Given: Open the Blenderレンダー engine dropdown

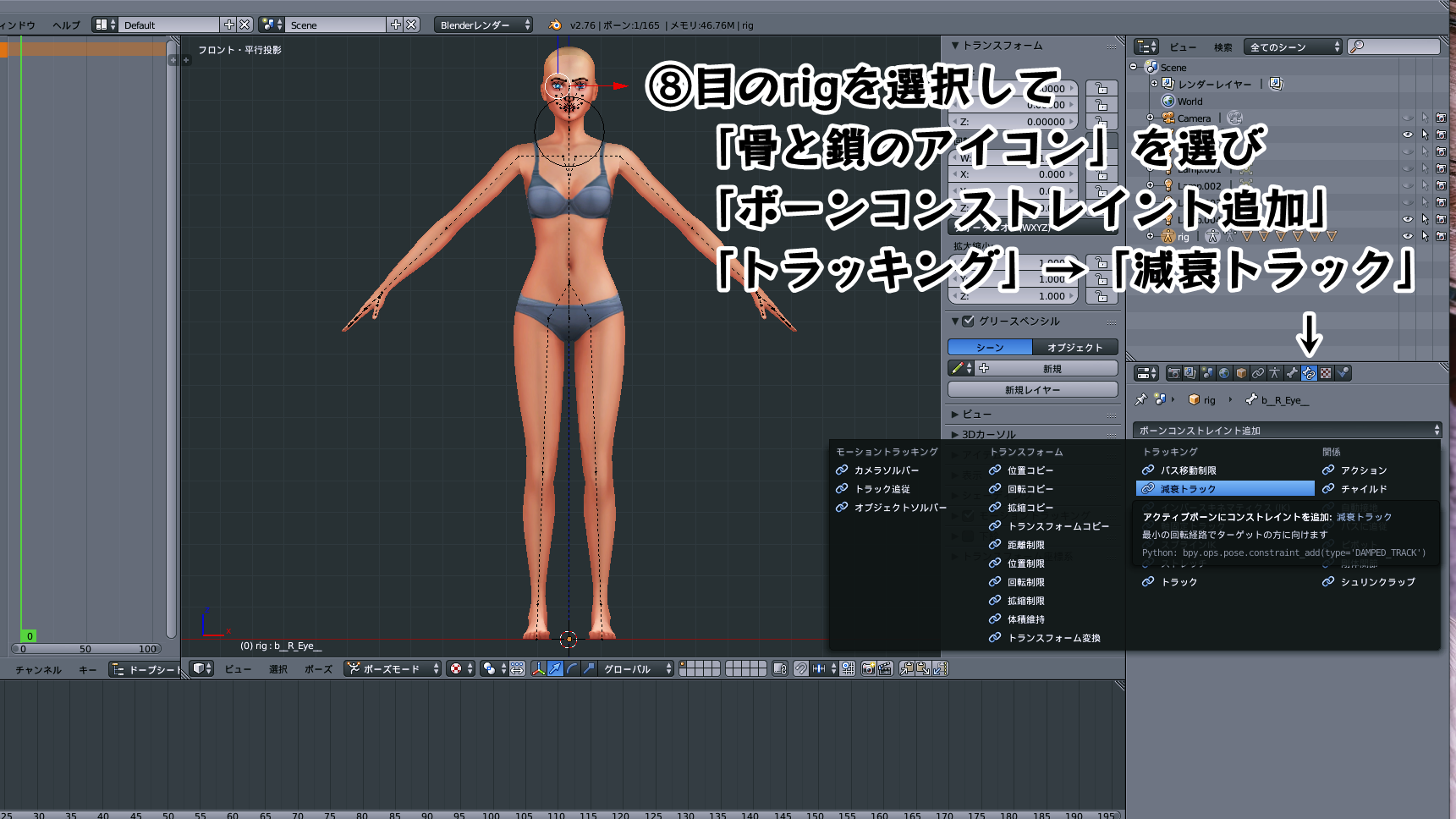Looking at the screenshot, I should pyautogui.click(x=483, y=25).
